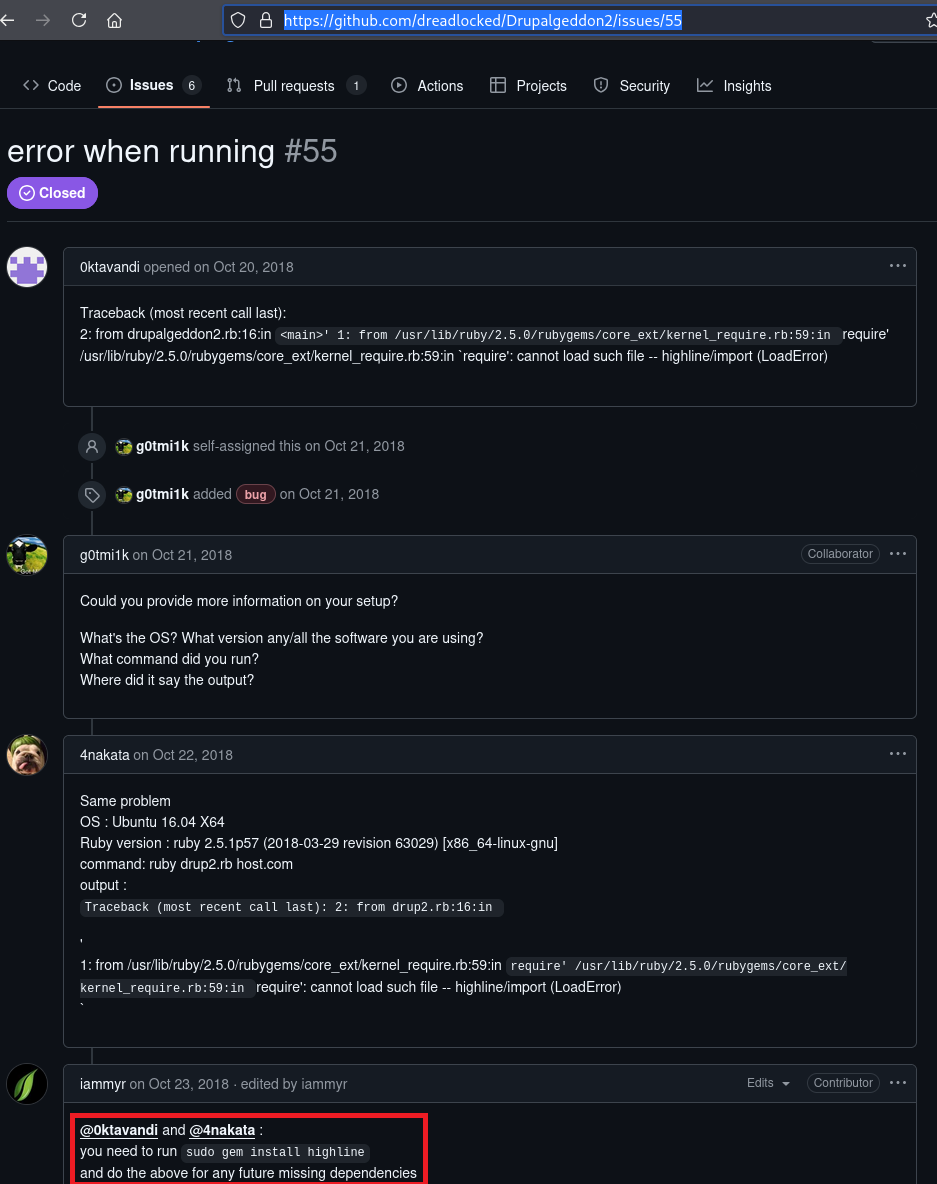Open options menu on 4nakata's comment
The width and height of the screenshot is (937, 1184).
coord(897,754)
